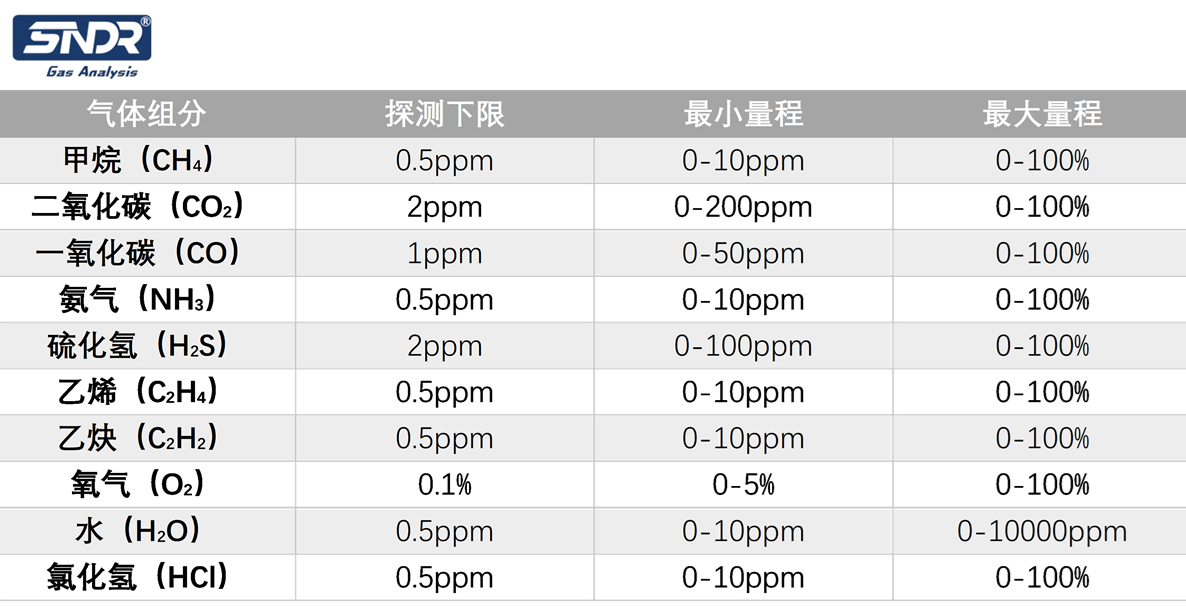Select the 氧气 (O₂) row label
Image resolution: width=1186 pixels, height=606 pixels.
[x=139, y=484]
